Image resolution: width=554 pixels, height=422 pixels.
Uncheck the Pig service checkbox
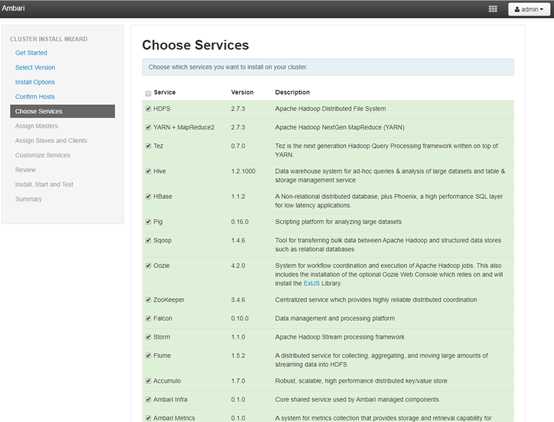[148, 222]
